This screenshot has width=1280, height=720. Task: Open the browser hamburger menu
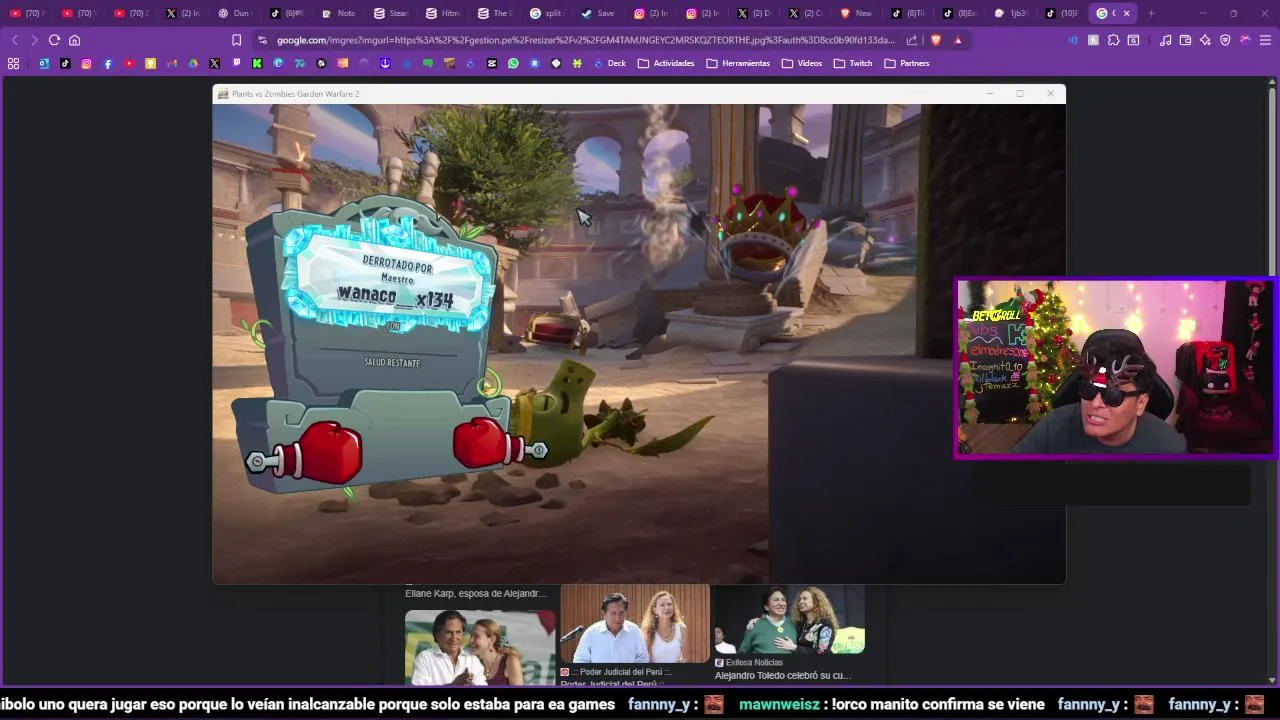1265,40
